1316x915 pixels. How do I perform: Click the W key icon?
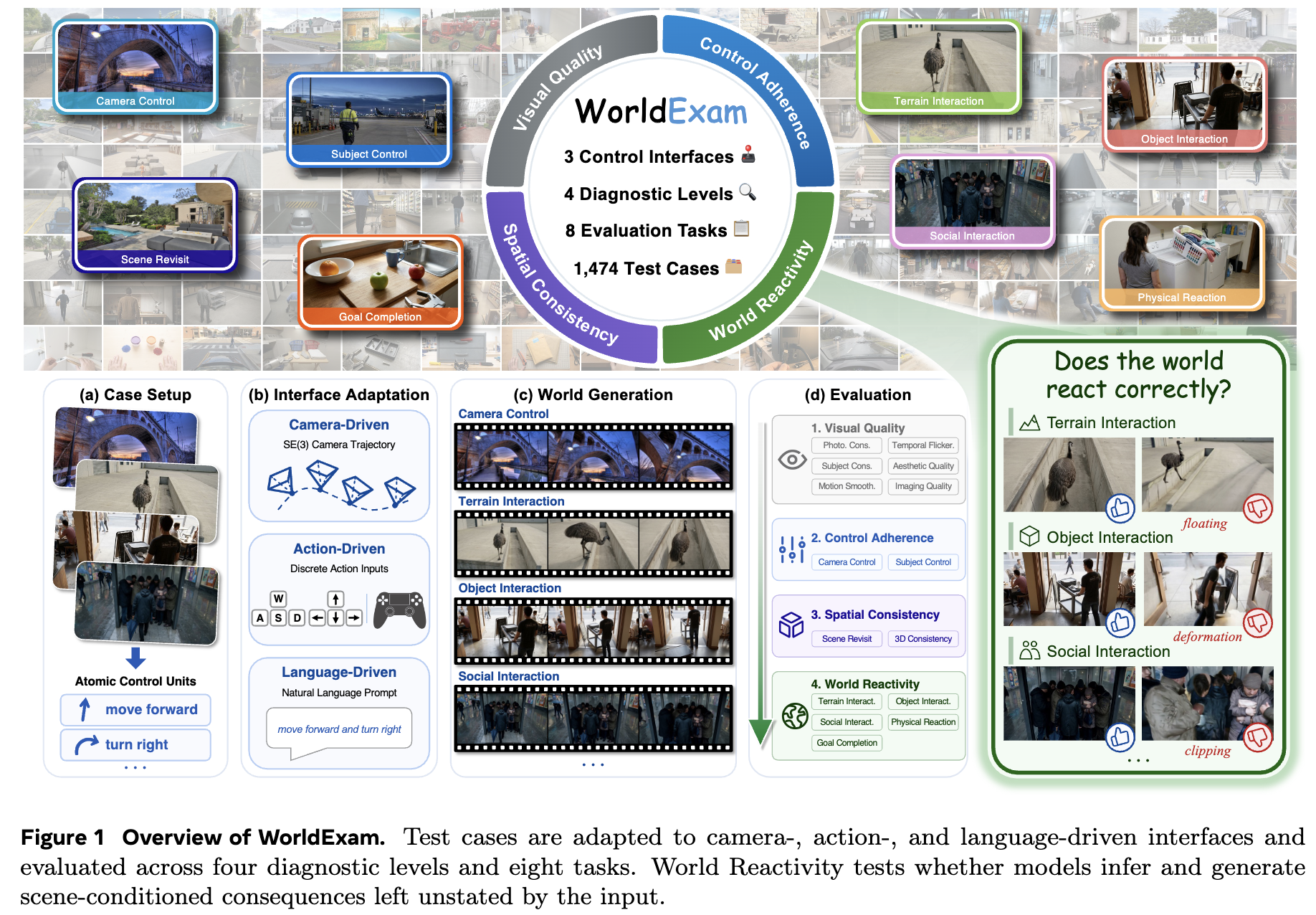click(x=279, y=599)
